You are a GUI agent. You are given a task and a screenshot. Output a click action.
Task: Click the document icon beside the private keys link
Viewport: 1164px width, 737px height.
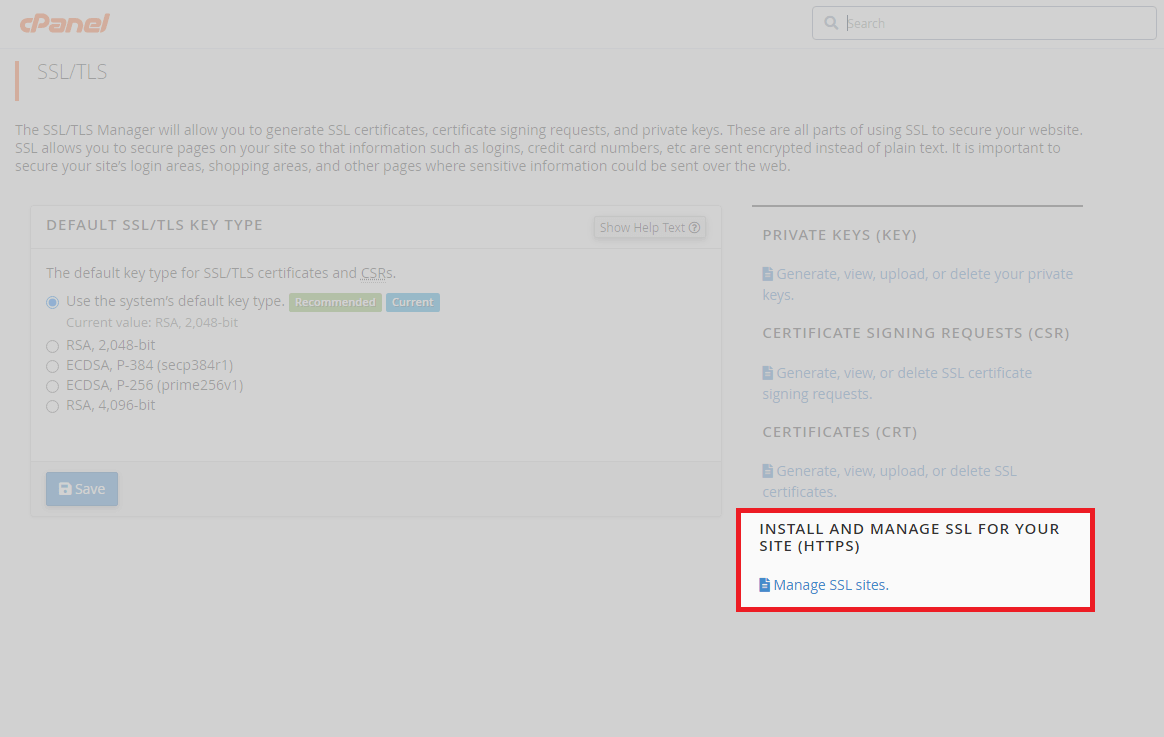pos(766,273)
